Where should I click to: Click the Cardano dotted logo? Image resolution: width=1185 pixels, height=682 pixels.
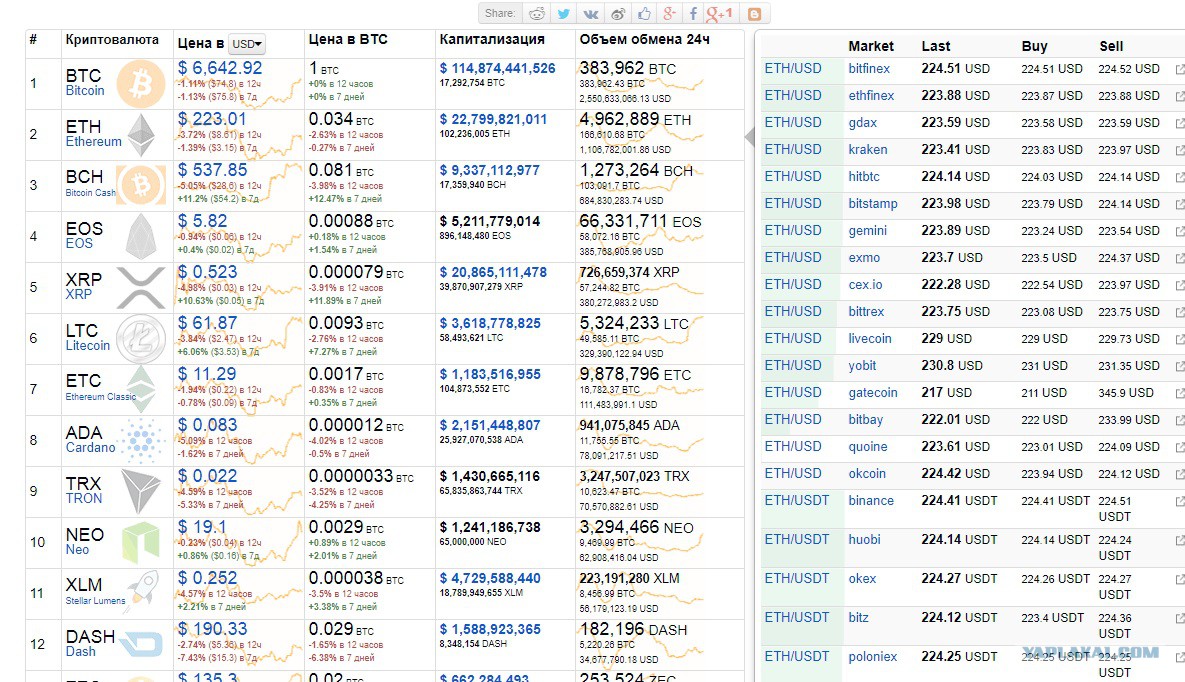coord(141,440)
